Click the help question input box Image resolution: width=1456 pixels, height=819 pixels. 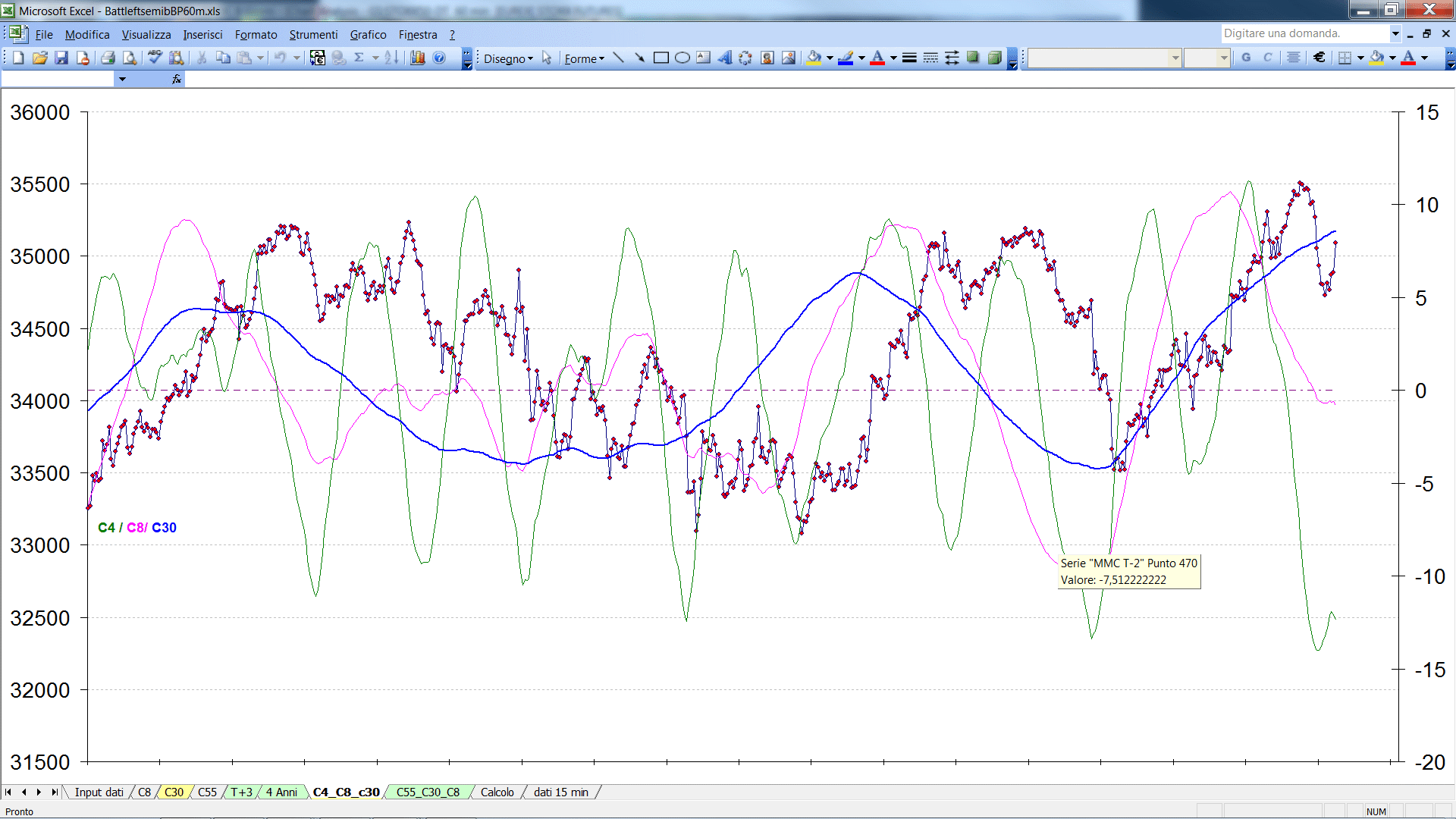pyautogui.click(x=1304, y=33)
